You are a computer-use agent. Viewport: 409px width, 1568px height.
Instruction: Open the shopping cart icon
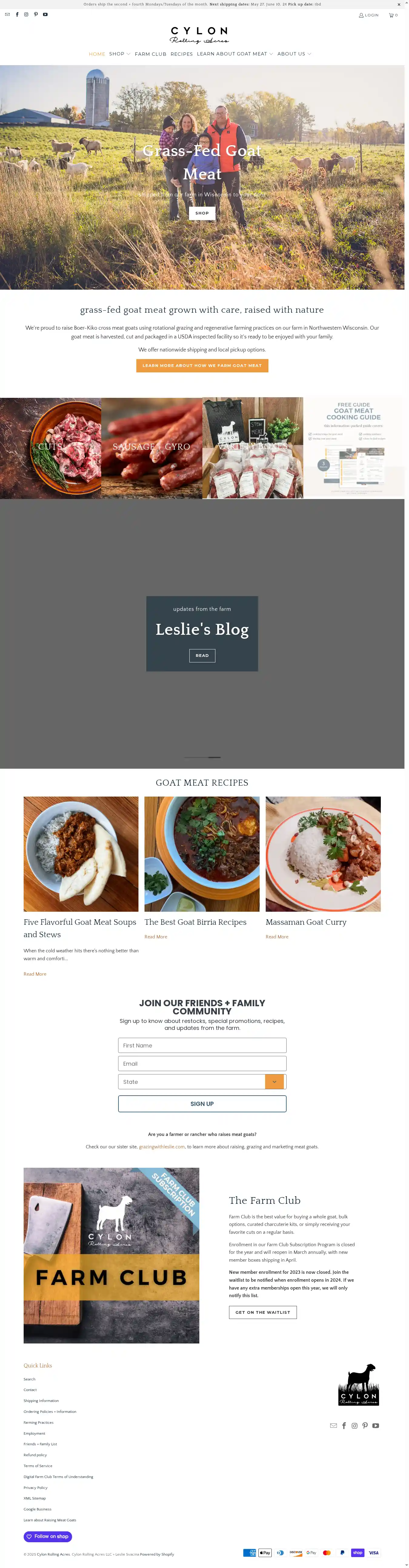click(x=393, y=15)
